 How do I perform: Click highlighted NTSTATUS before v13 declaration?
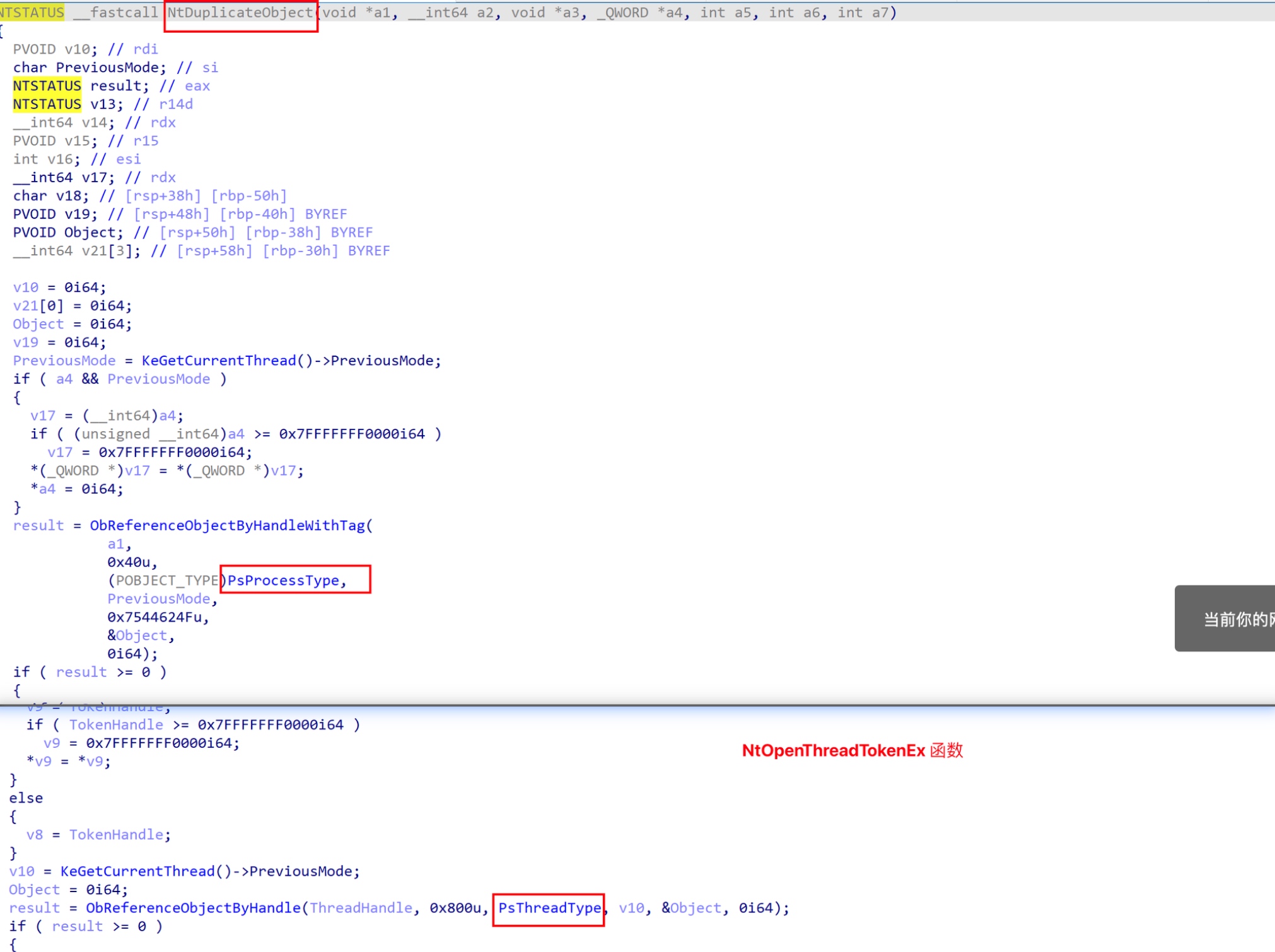47,104
